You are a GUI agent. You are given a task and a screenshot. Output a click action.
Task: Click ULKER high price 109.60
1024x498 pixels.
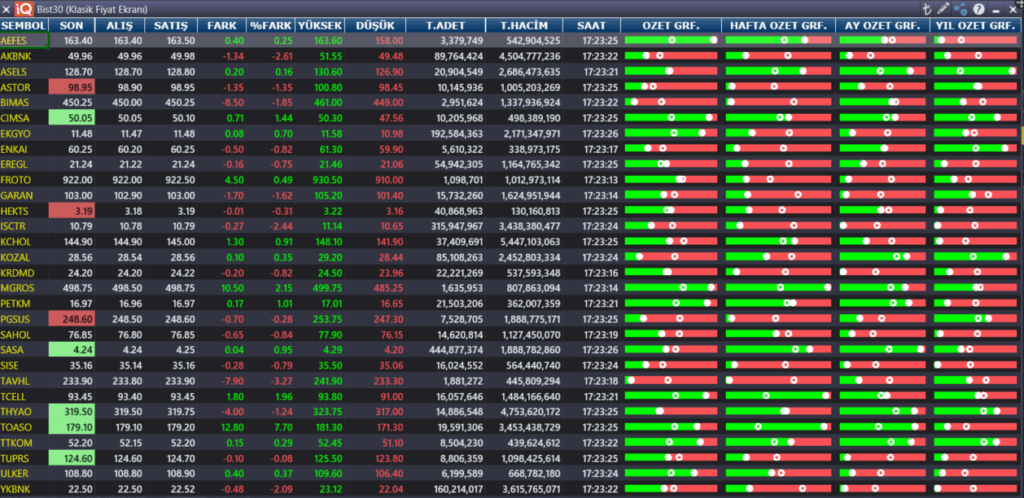[327, 473]
